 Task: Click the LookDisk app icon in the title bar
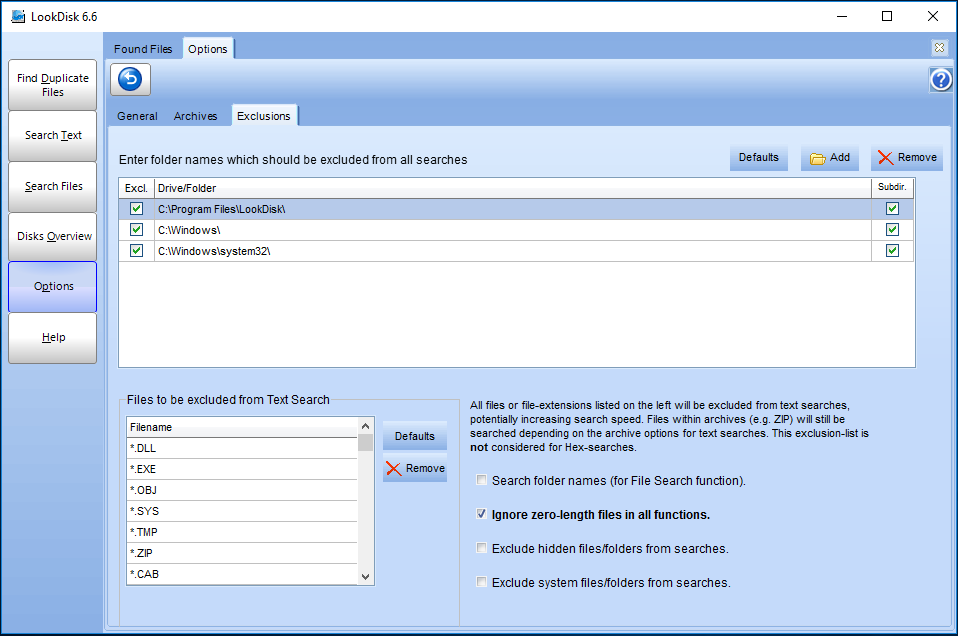pyautogui.click(x=18, y=16)
